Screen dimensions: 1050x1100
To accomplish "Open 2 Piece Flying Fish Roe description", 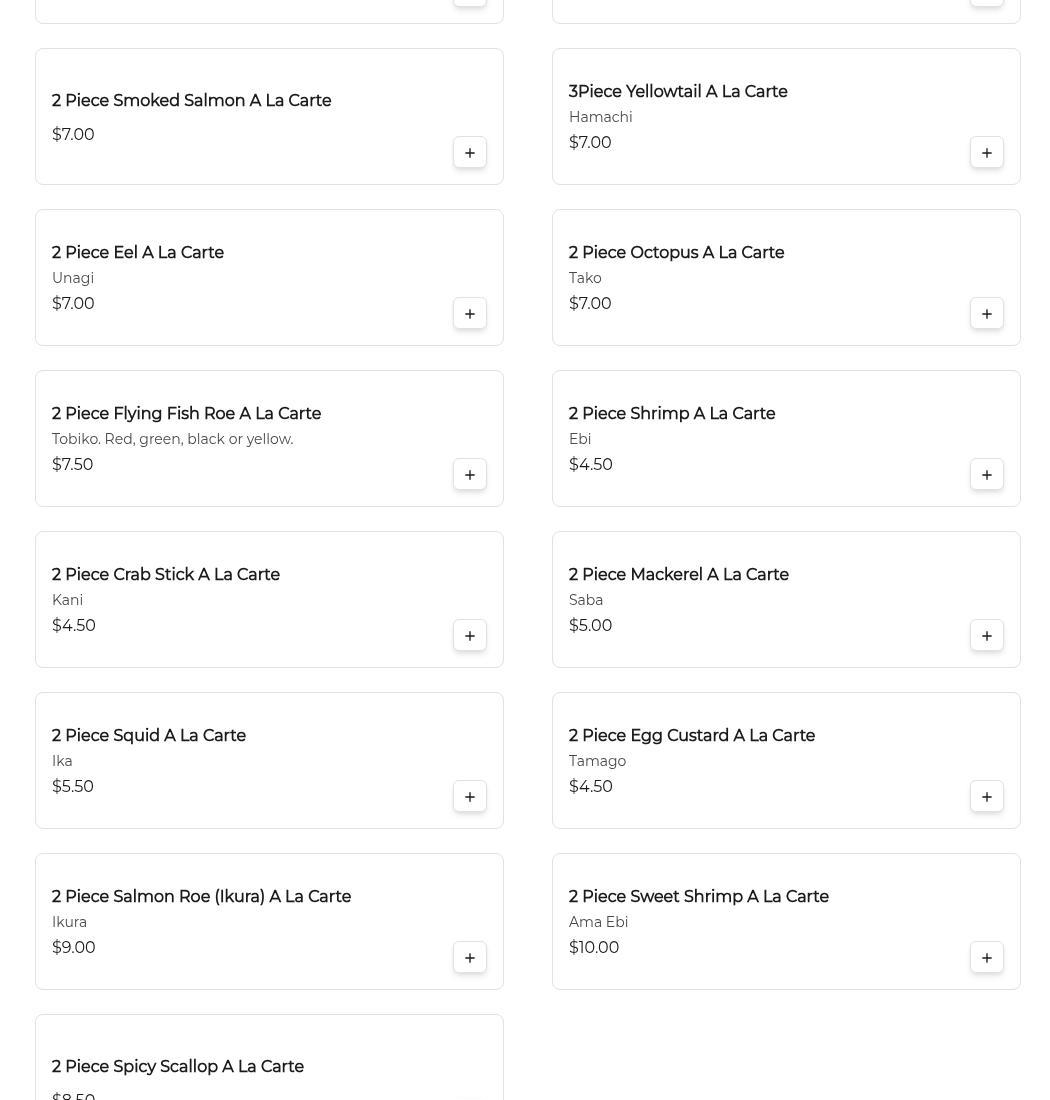I will click(x=173, y=439).
